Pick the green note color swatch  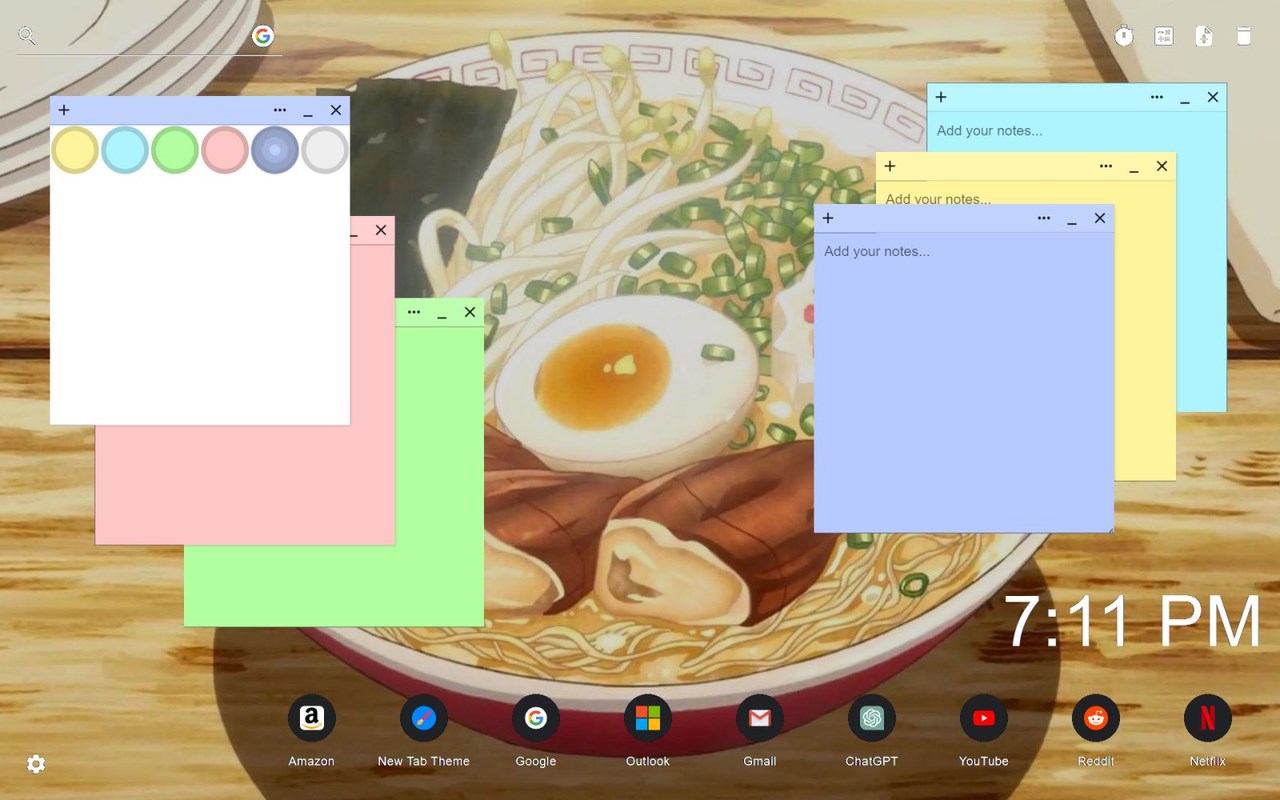tap(175, 150)
